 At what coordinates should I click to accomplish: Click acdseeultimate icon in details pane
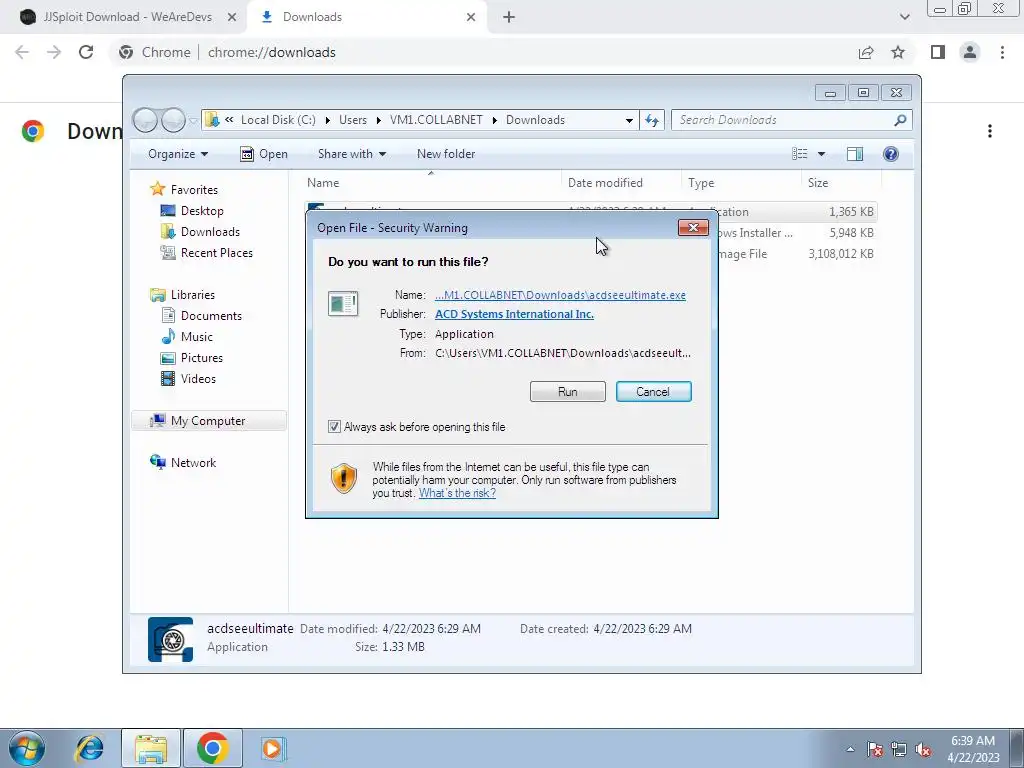(170, 639)
